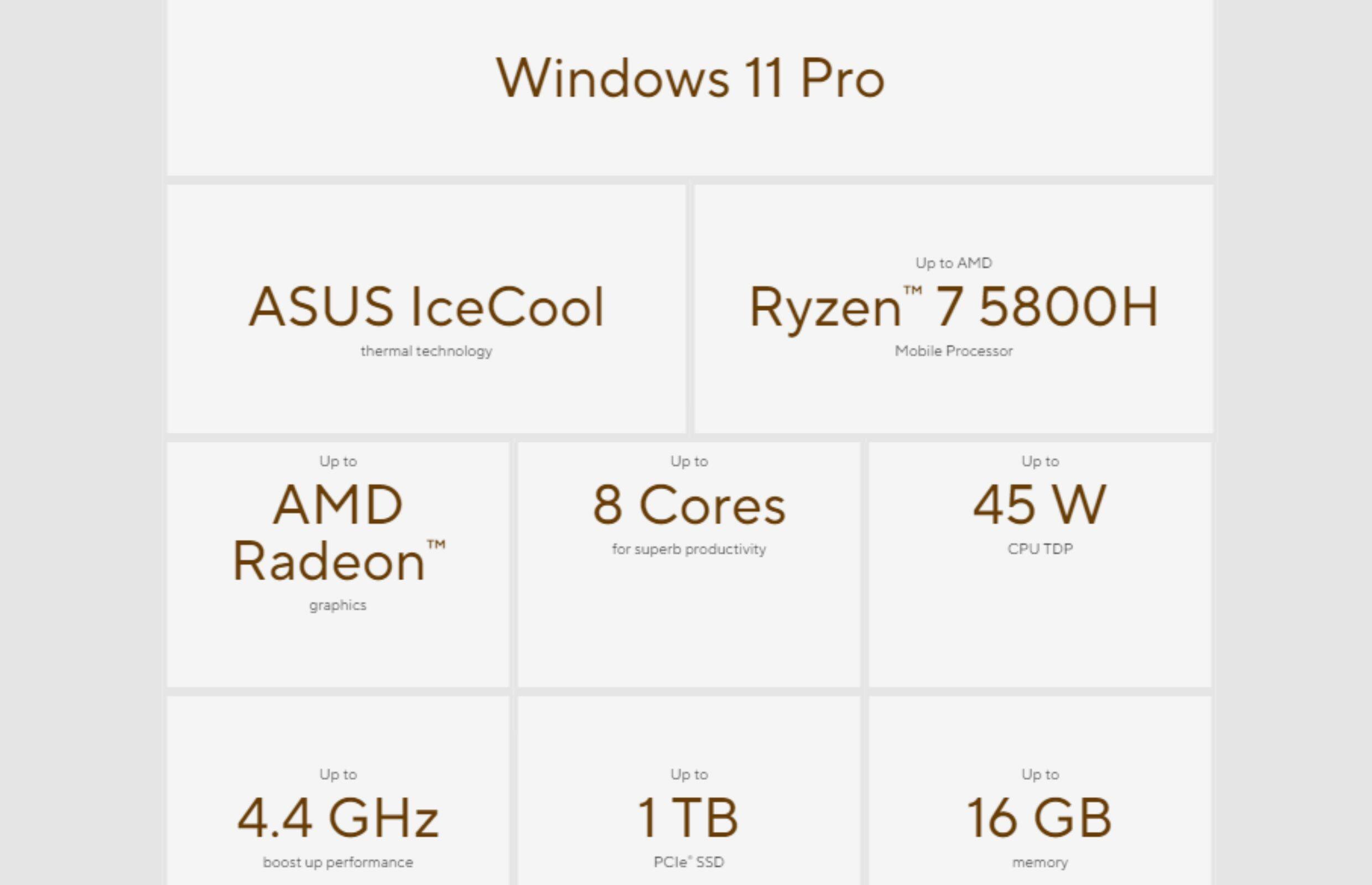
Task: Click the Up to label above 8 Cores
Action: tap(689, 461)
